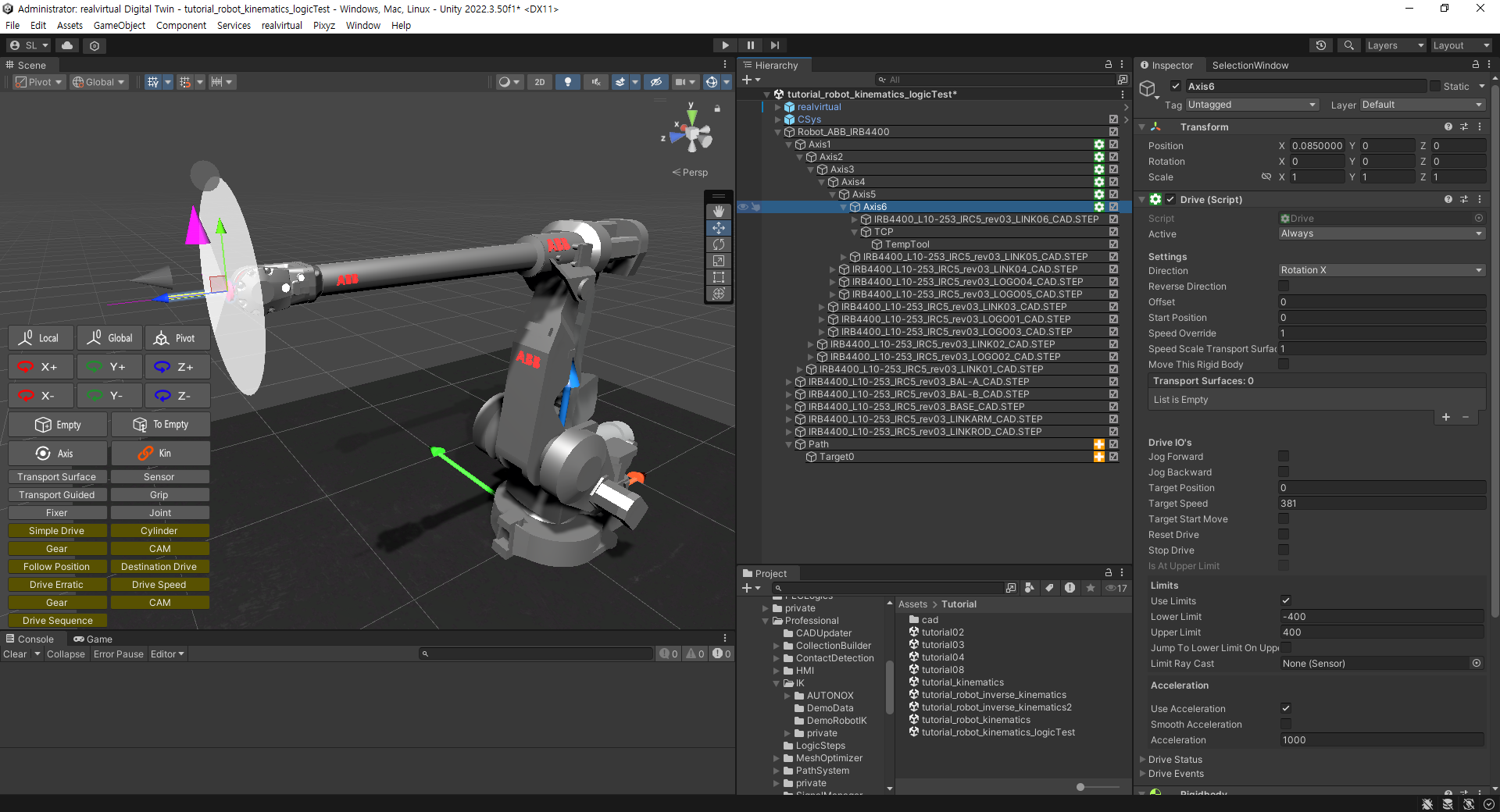Click the Drive component help icon
The height and width of the screenshot is (812, 1500).
pyautogui.click(x=1448, y=200)
